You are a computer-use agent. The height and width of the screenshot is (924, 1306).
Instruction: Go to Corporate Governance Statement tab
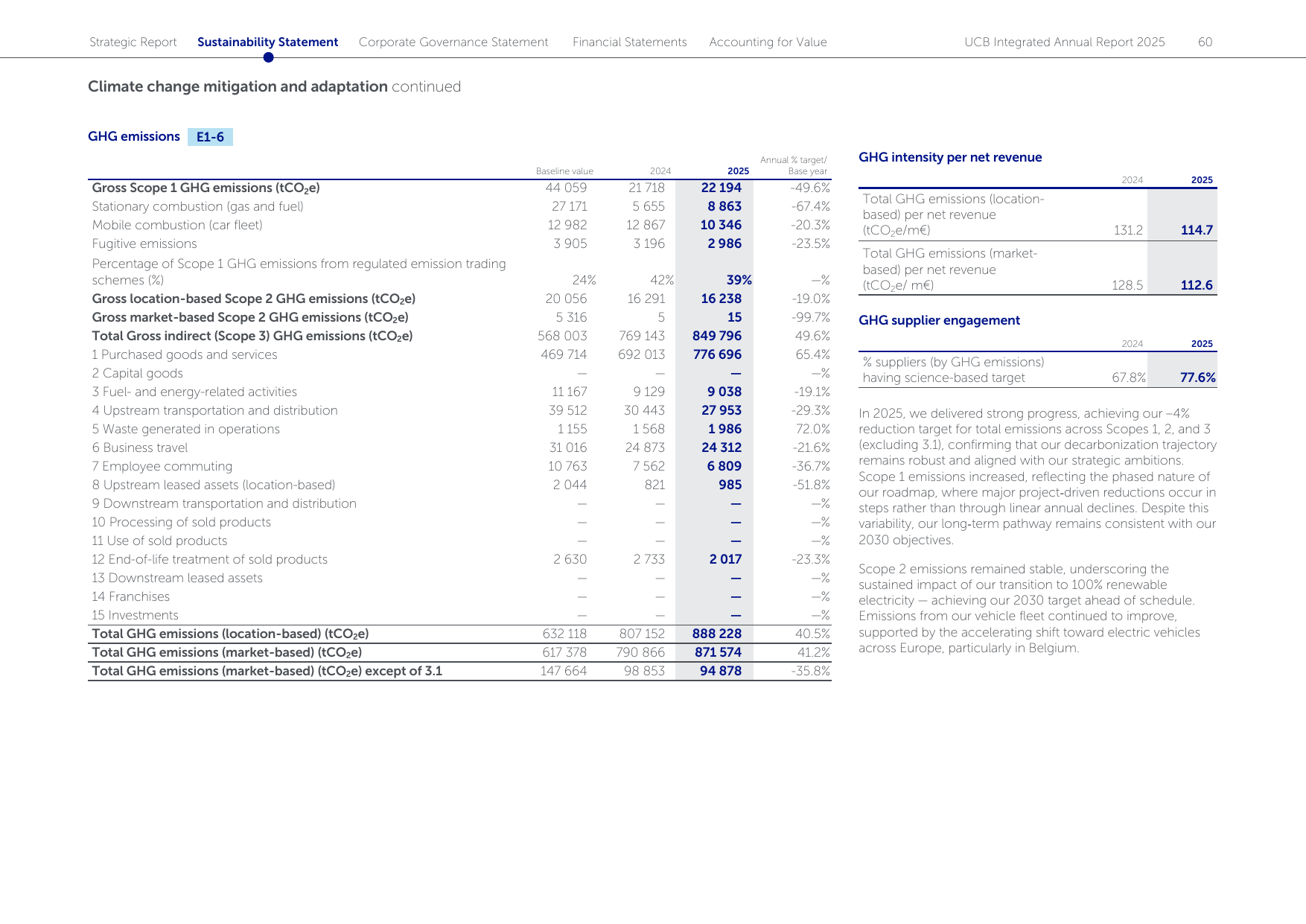pos(453,42)
